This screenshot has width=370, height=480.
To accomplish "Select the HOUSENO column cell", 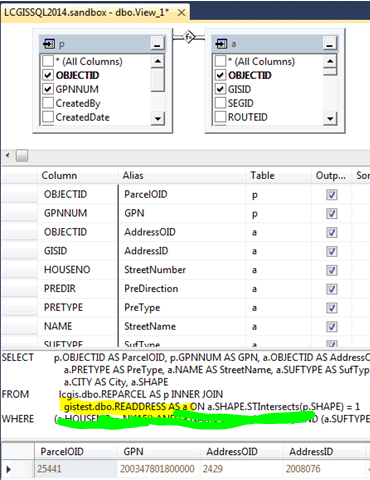I will [77, 270].
